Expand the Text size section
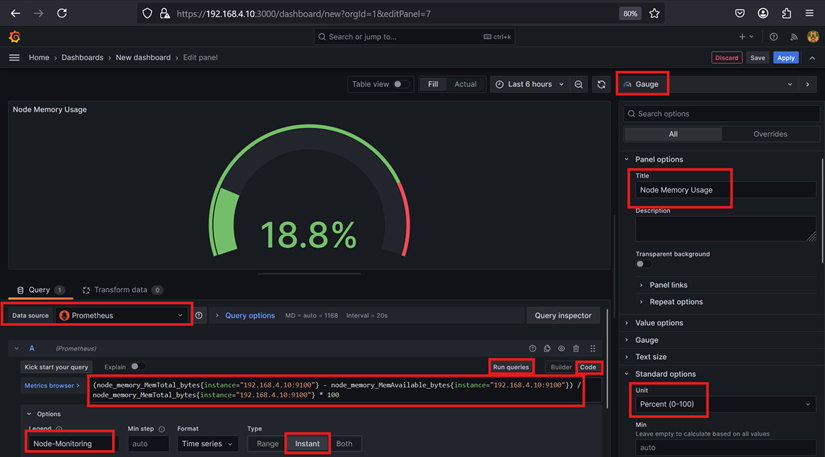The height and width of the screenshot is (457, 825). 651,357
